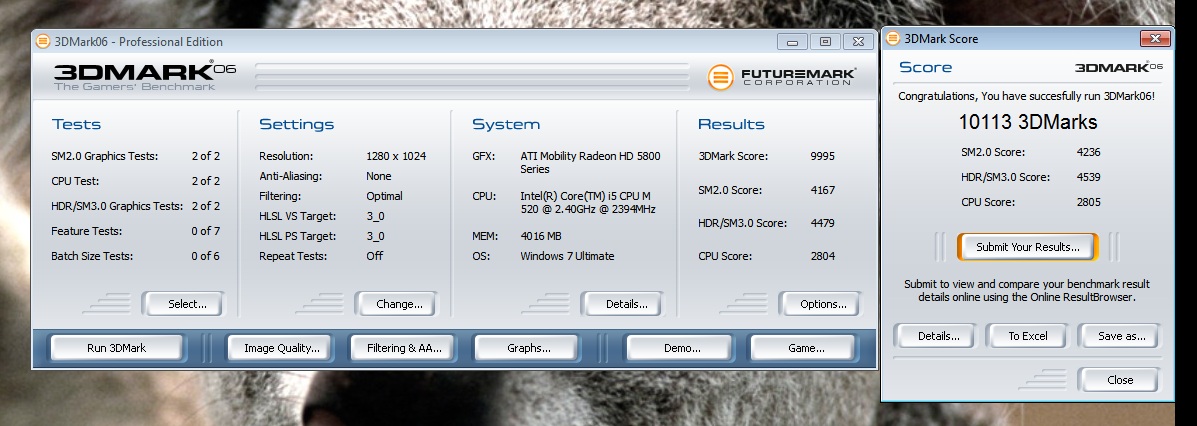Click the Online ResultBrowser description text
Image resolution: width=1197 pixels, height=426 pixels.
click(x=1027, y=291)
